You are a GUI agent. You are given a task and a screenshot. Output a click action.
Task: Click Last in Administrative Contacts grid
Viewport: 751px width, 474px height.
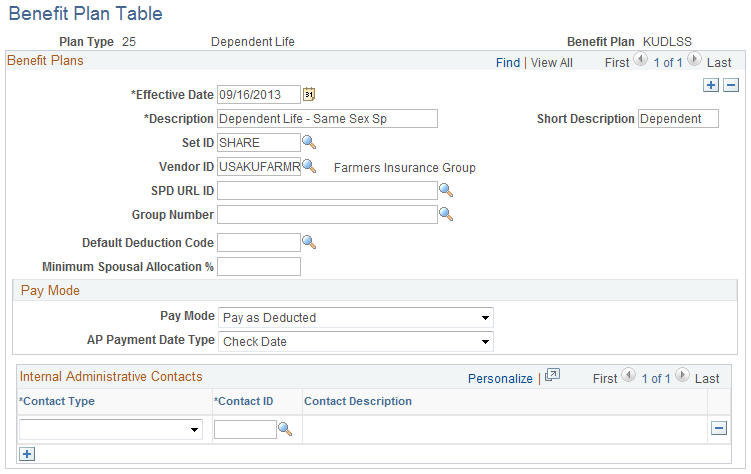(707, 379)
